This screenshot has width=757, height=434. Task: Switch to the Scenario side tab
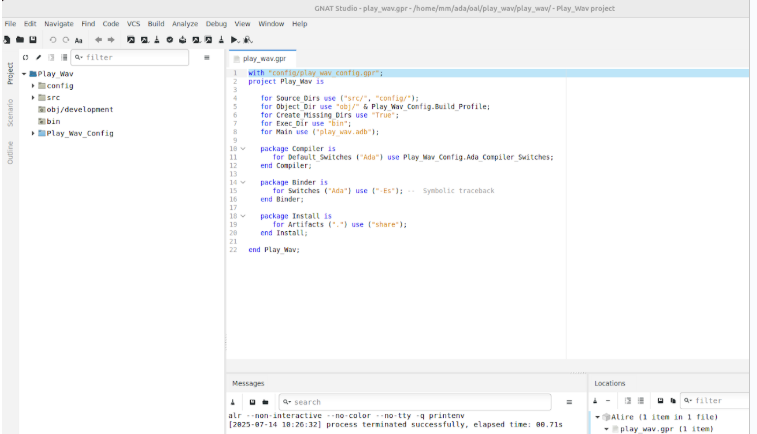coord(10,113)
